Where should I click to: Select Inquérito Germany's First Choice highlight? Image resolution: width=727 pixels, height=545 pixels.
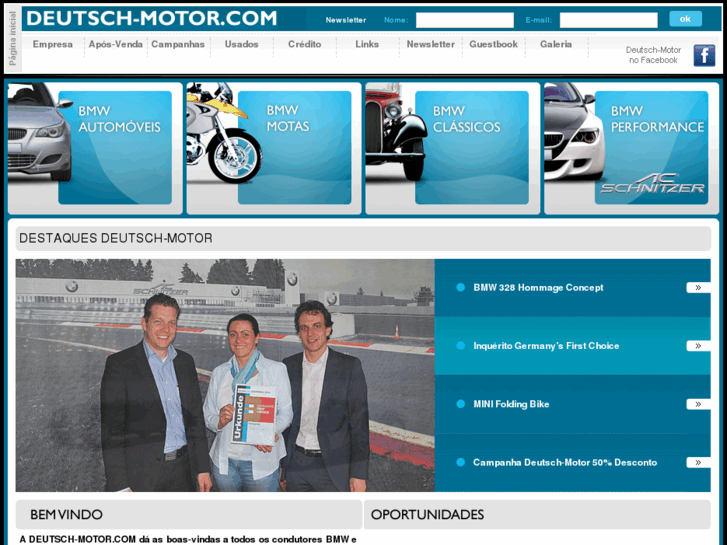click(x=546, y=346)
